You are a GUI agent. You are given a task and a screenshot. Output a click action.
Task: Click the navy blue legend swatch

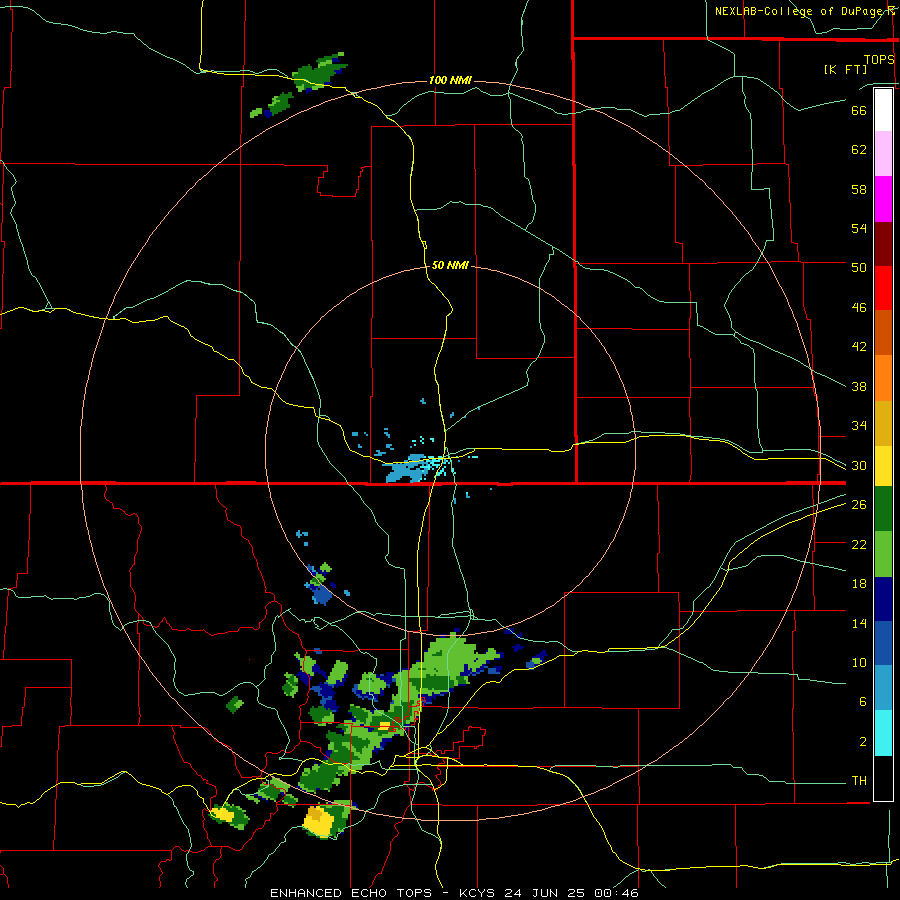883,599
